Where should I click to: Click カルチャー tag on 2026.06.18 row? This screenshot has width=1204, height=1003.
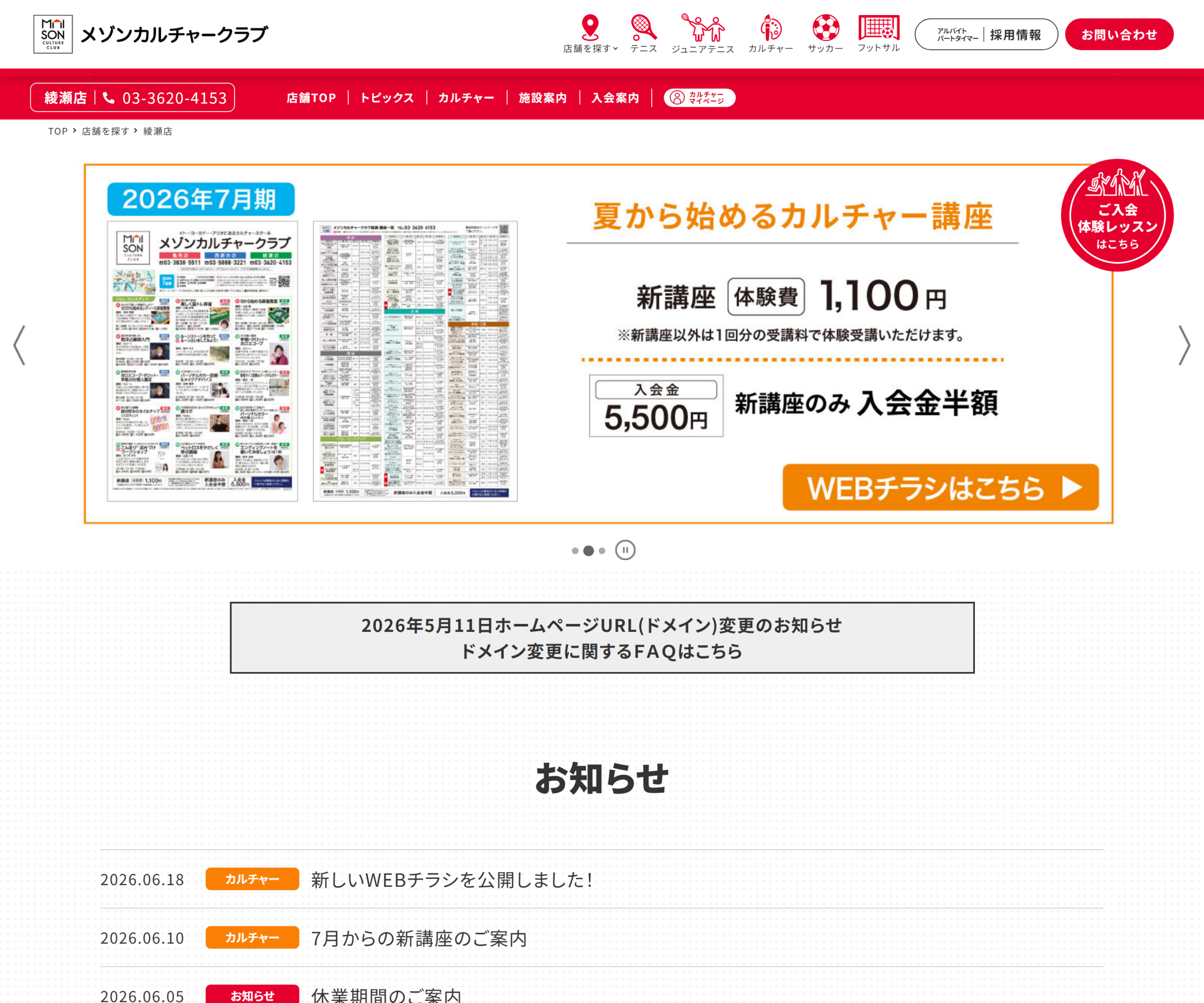(252, 879)
